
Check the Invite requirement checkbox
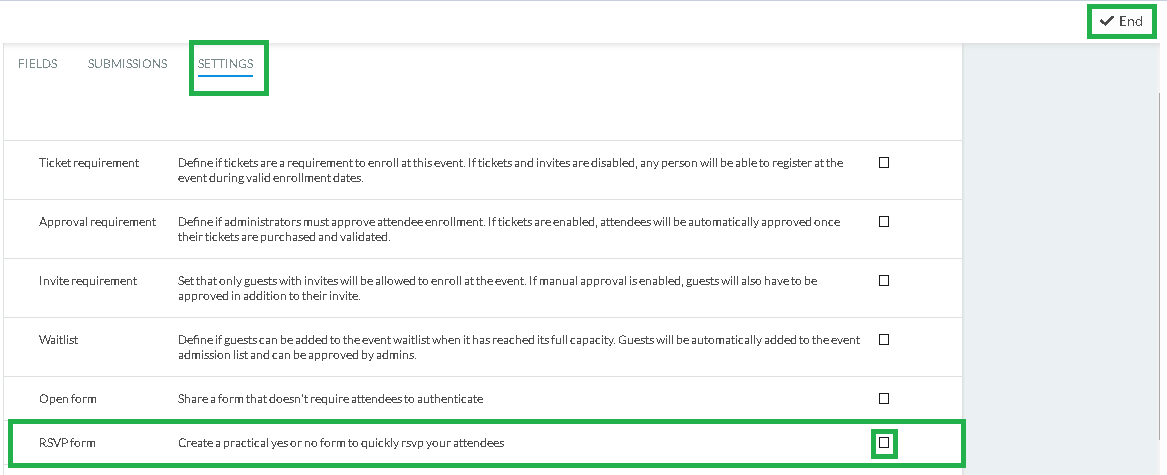pos(883,281)
